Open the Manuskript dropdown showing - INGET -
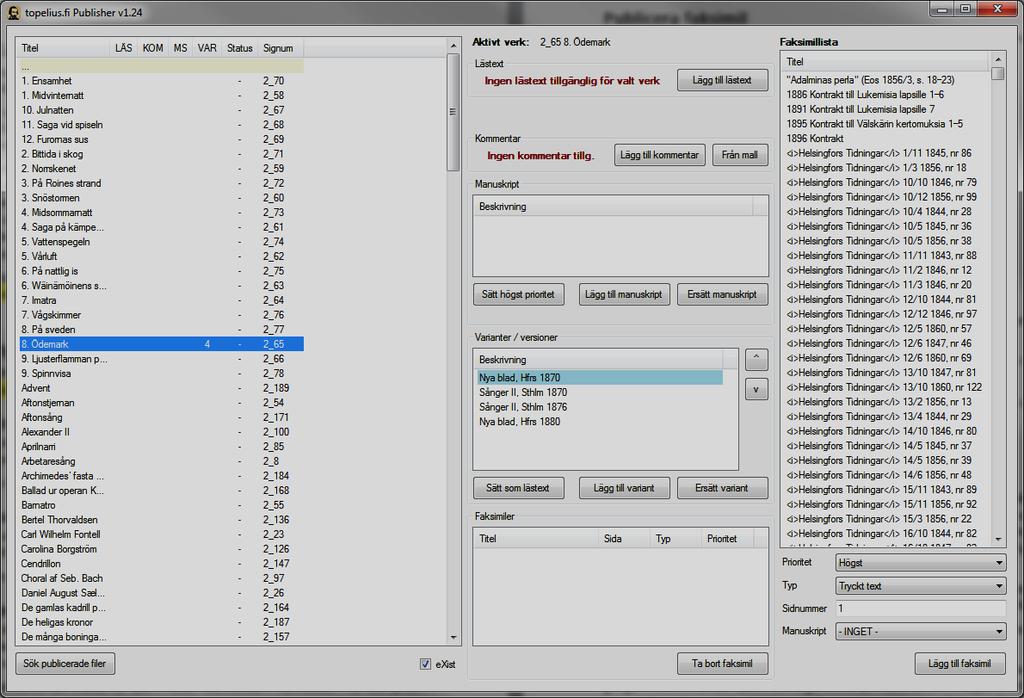 click(920, 631)
